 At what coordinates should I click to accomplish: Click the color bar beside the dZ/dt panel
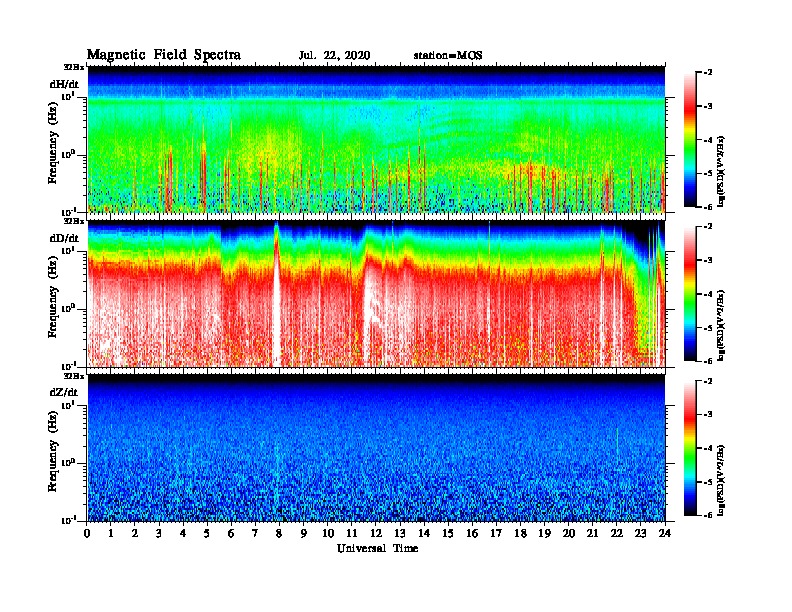(x=690, y=448)
